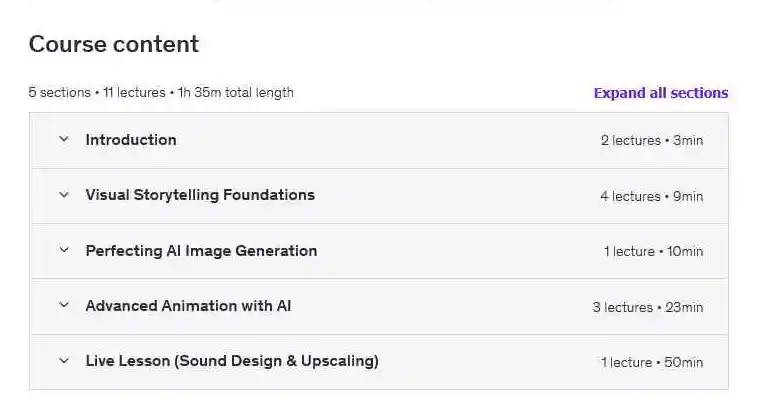760x406 pixels.
Task: Click the '1 lecture • 10min' label
Action: click(653, 252)
